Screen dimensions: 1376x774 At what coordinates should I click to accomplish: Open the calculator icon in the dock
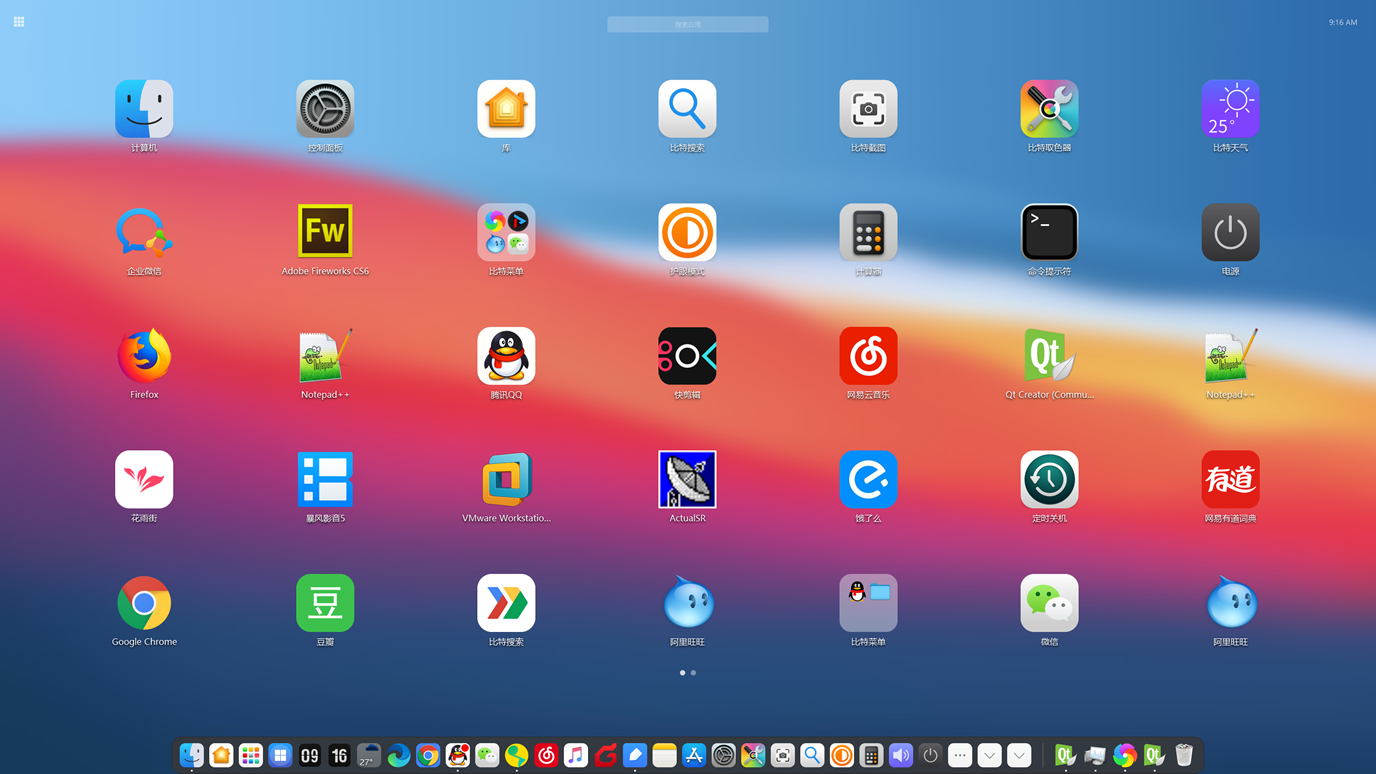pyautogui.click(x=871, y=756)
